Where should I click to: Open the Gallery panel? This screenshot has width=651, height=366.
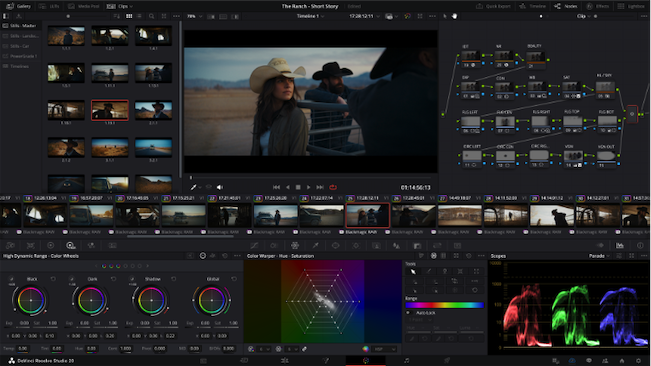point(19,6)
